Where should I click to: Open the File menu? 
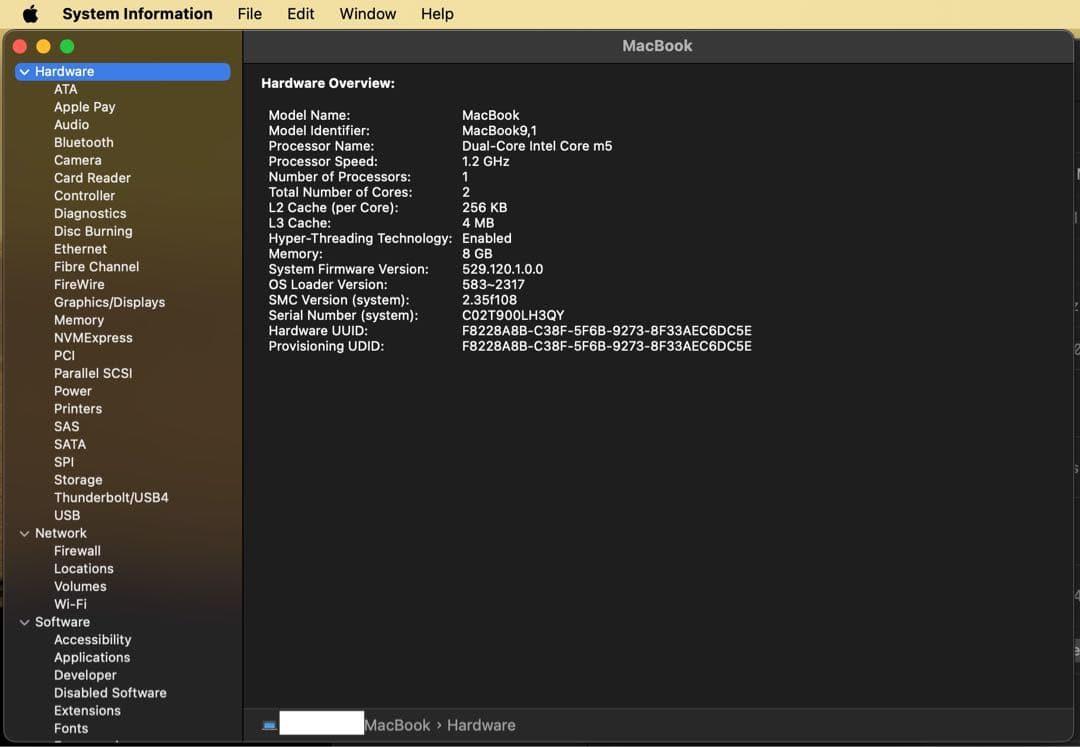[x=248, y=13]
